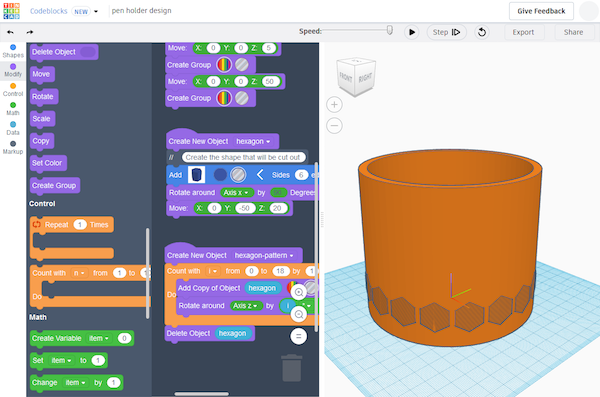Click the palette vertical scrollbar
The height and width of the screenshot is (397, 600).
(x=148, y=273)
